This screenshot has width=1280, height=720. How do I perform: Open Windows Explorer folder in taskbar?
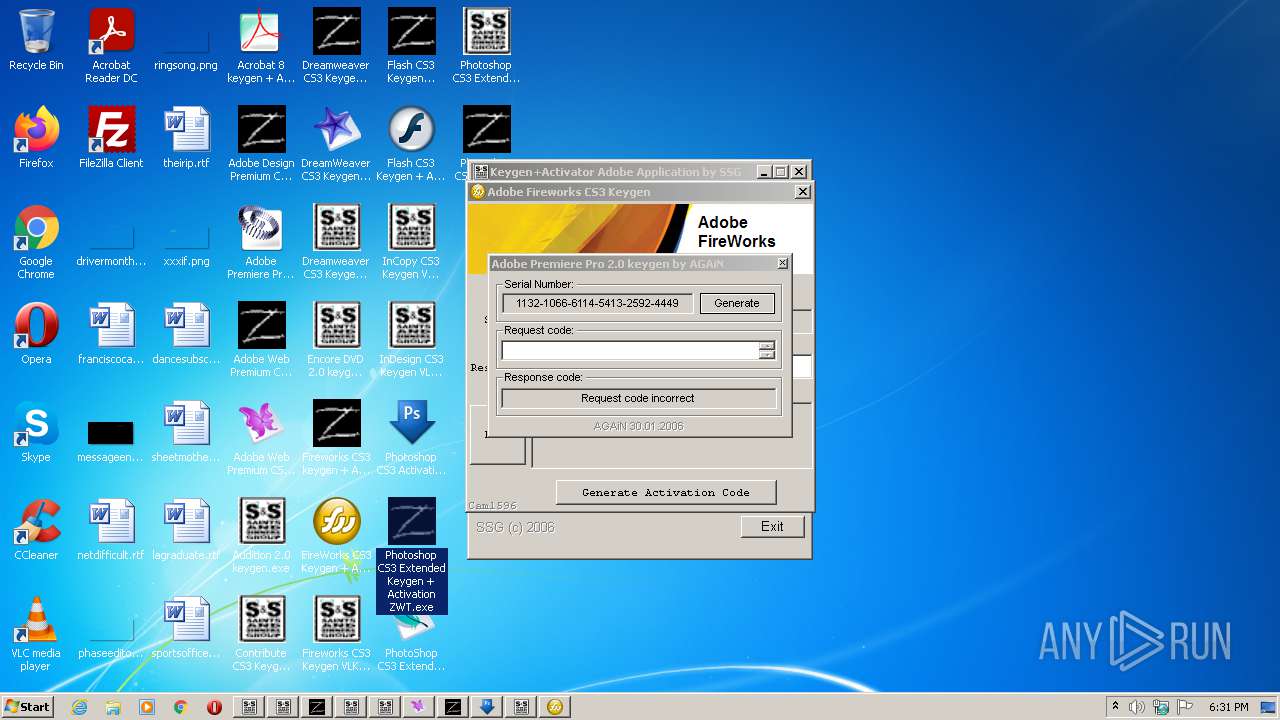pos(113,707)
